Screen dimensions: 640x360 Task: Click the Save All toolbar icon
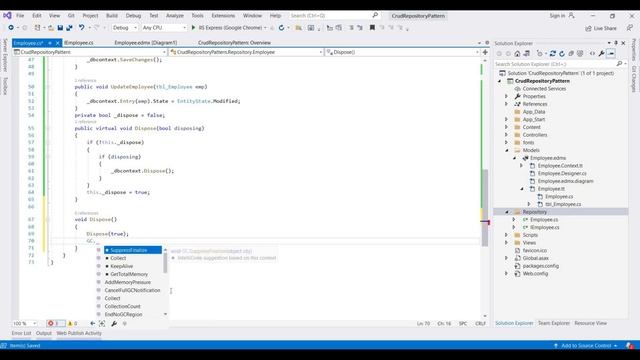click(x=69, y=28)
